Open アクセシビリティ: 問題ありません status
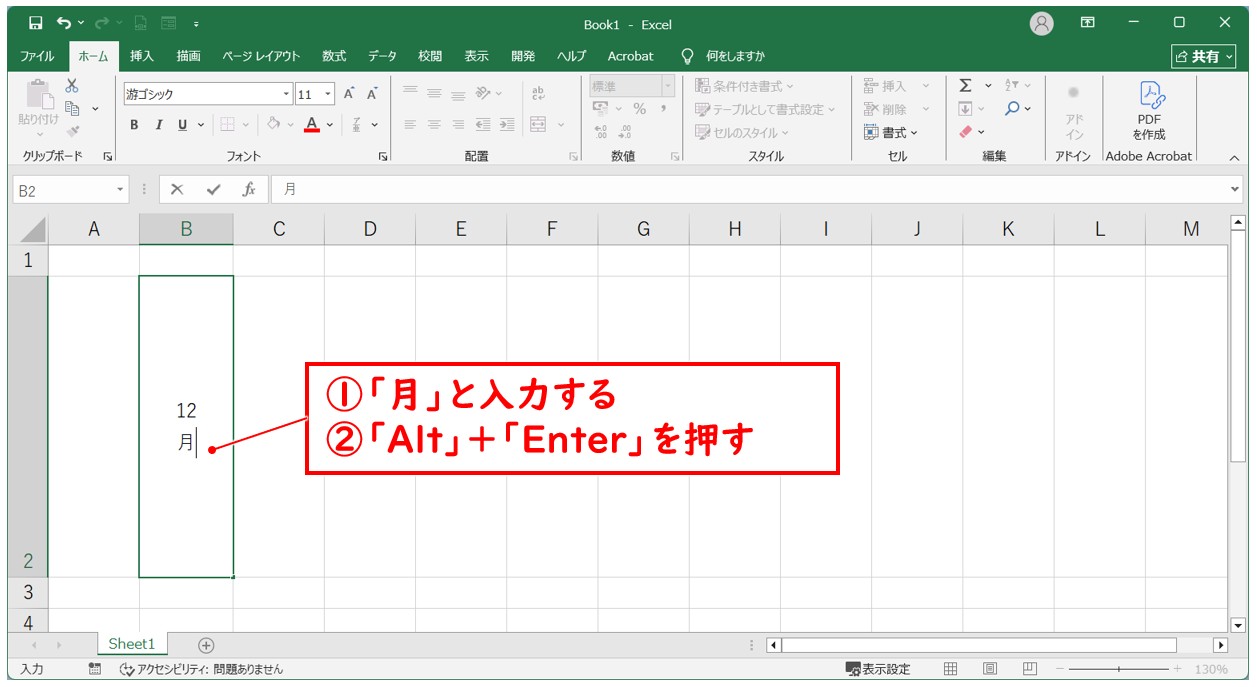Image resolution: width=1257 pixels, height=687 pixels. coord(201,669)
